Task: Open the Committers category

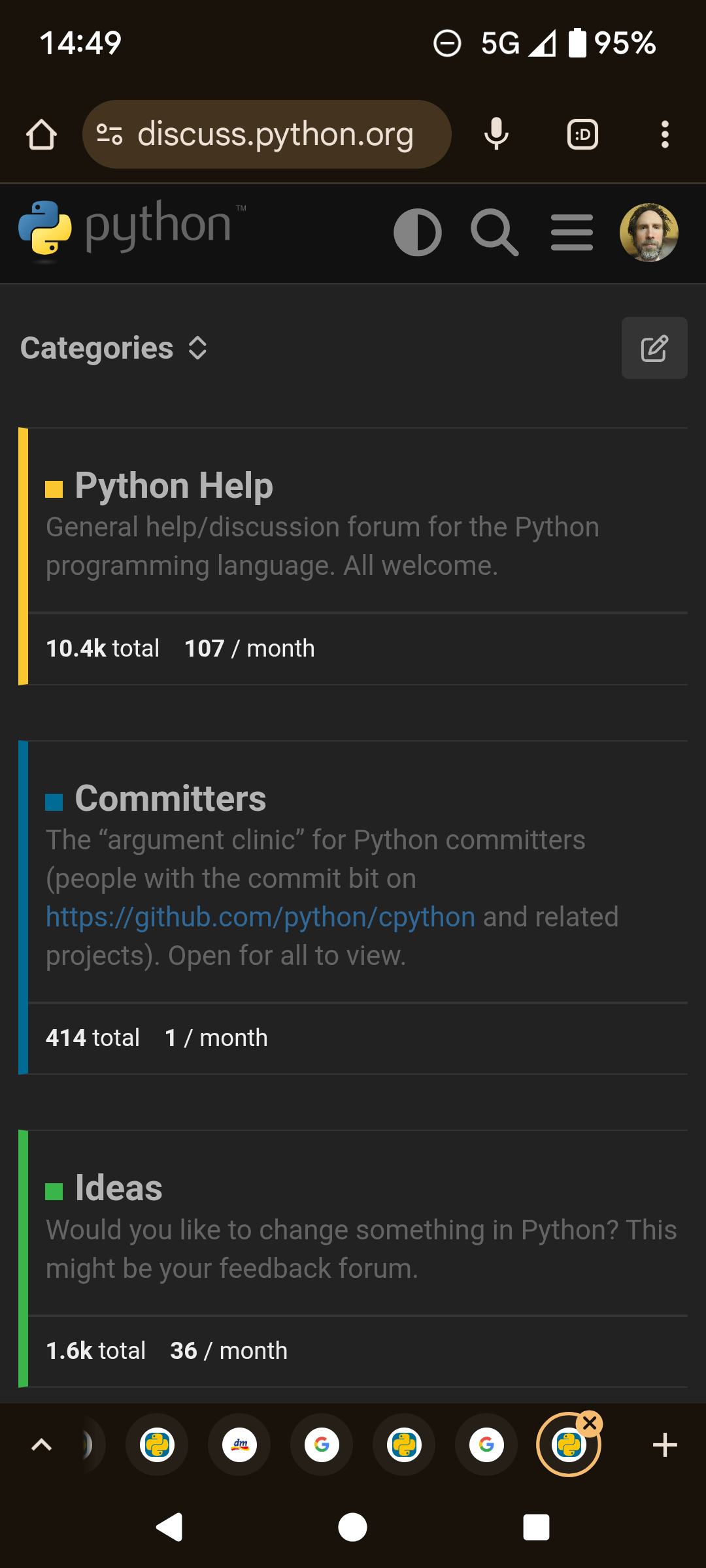Action: click(x=170, y=799)
